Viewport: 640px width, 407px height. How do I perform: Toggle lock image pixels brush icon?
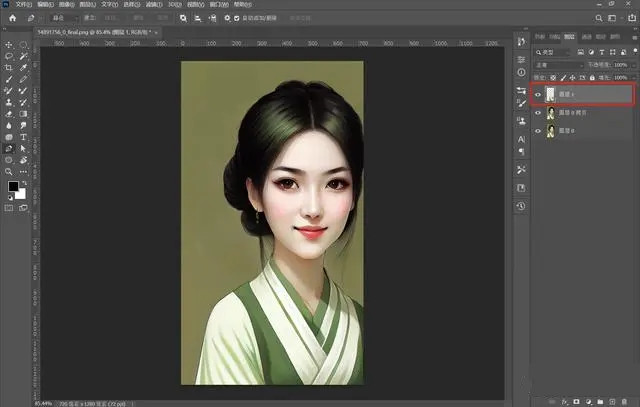(x=563, y=78)
